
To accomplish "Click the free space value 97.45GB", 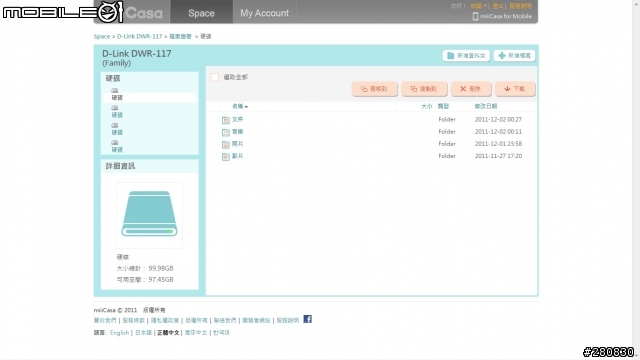I will [x=161, y=280].
